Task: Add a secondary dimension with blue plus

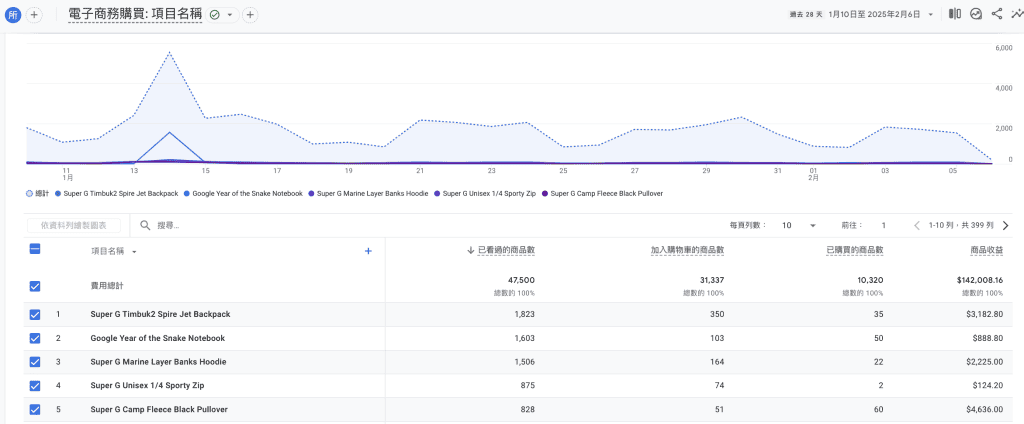Action: pos(368,251)
